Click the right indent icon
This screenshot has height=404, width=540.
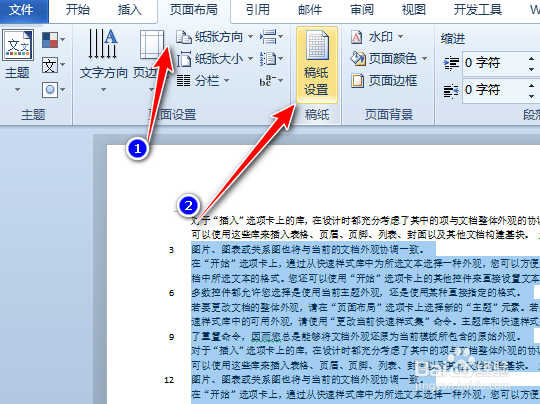pyautogui.click(x=451, y=91)
